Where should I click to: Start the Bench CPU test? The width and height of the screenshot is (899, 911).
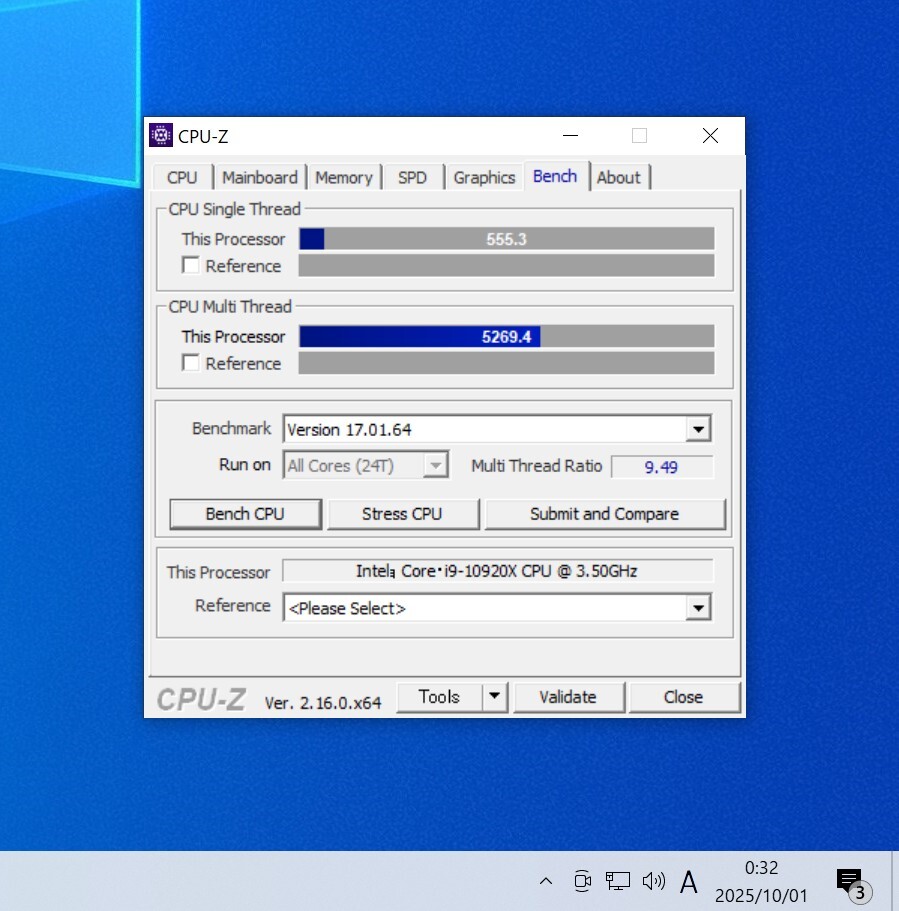point(245,514)
